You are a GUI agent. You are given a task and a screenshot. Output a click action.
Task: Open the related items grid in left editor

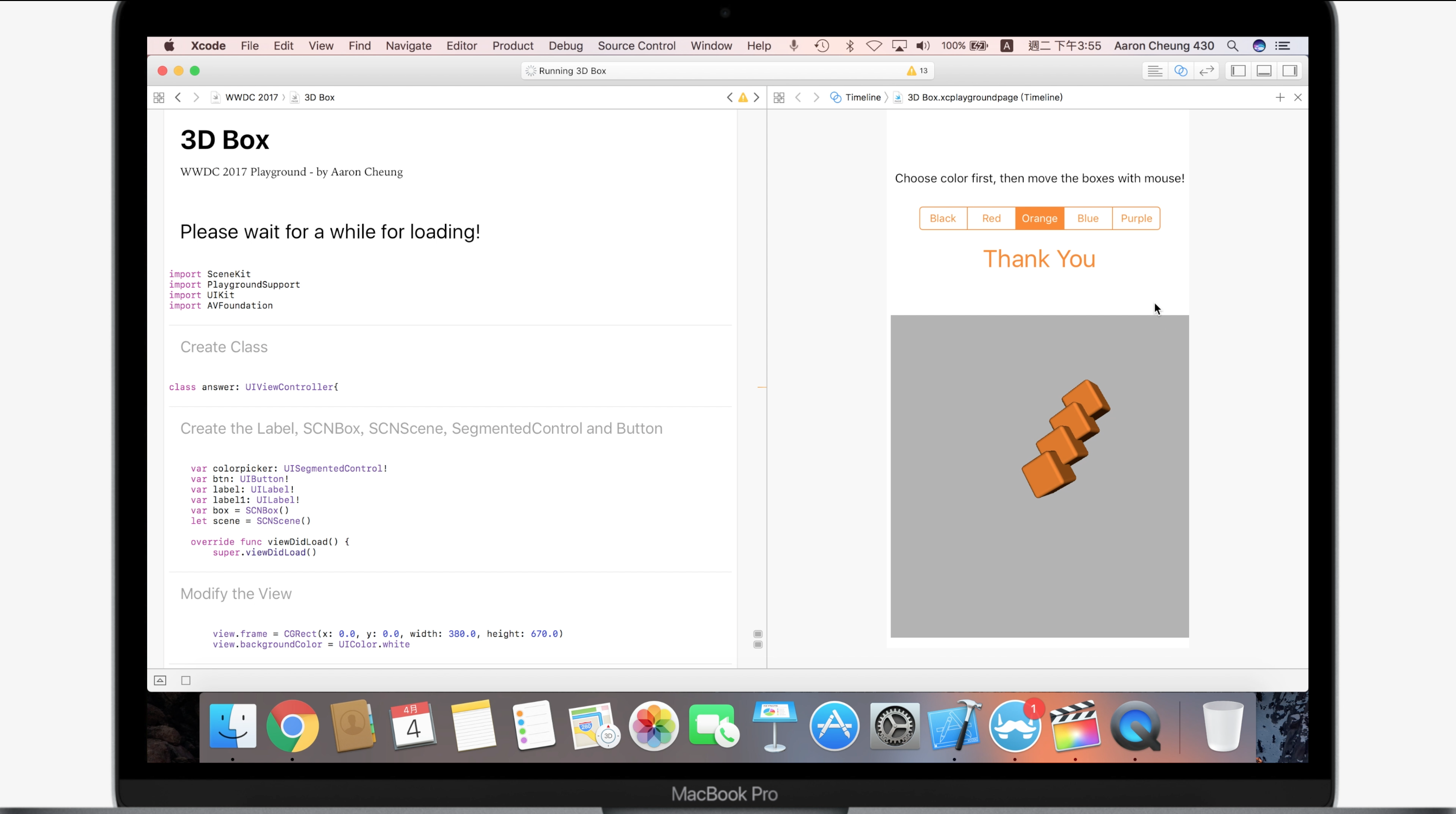(x=159, y=97)
